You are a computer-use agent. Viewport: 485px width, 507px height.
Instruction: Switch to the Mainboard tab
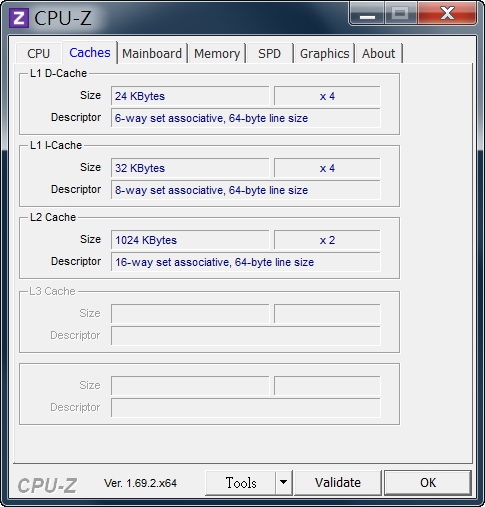pos(152,53)
